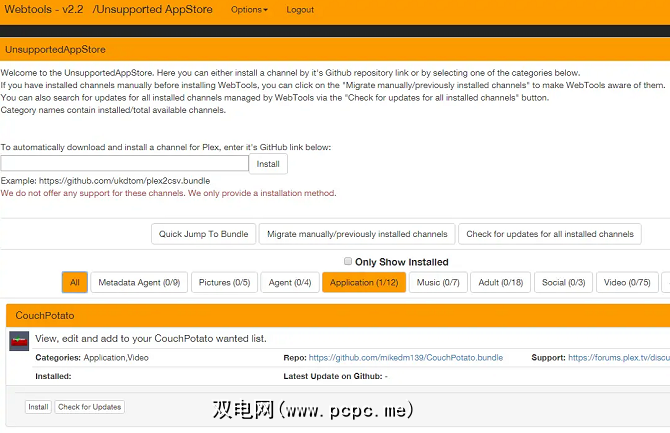Click the 'We do not offer any support' warning
The image size is (670, 433).
pos(168,193)
